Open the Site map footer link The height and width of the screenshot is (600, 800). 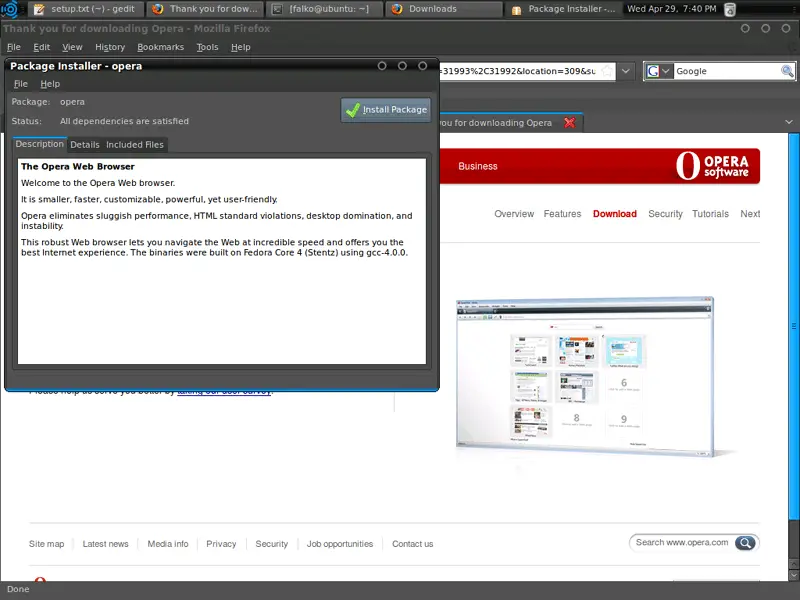[x=46, y=544]
